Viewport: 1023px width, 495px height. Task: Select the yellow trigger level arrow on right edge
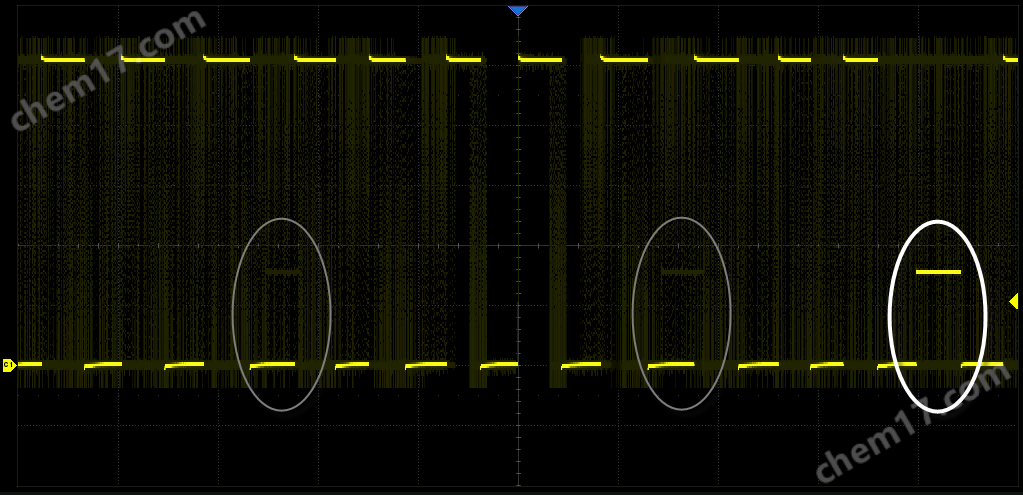click(1013, 301)
